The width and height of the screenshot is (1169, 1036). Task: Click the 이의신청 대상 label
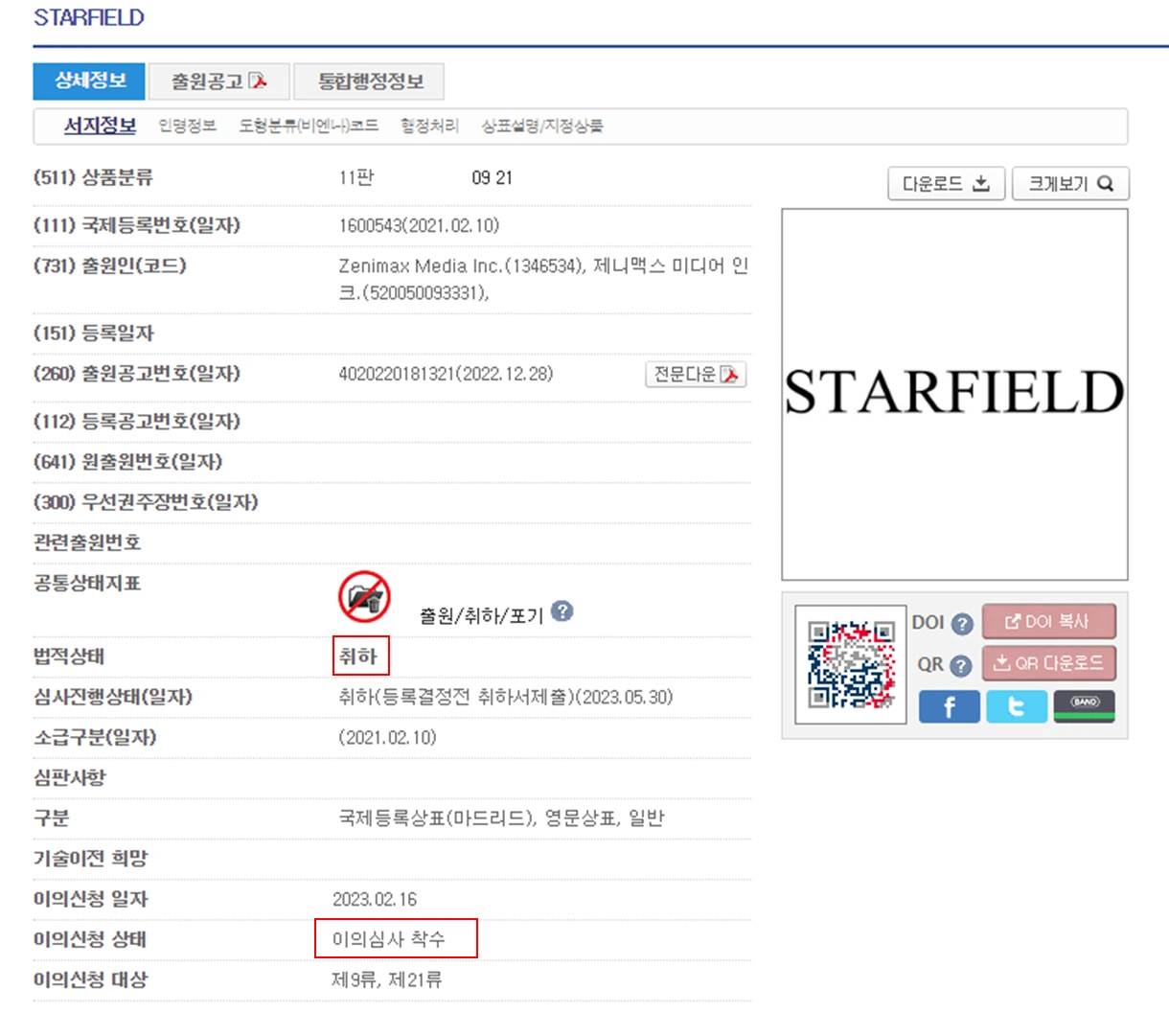point(91,979)
